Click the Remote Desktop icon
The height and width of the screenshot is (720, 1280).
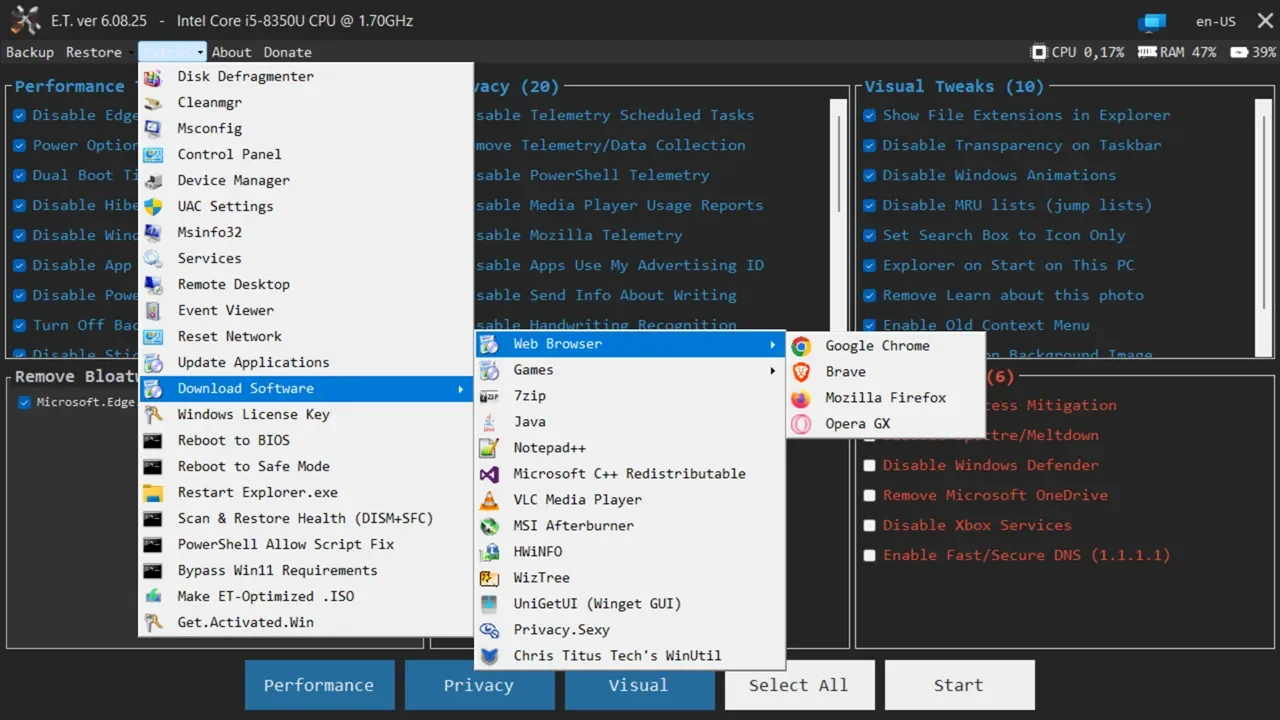[x=153, y=284]
